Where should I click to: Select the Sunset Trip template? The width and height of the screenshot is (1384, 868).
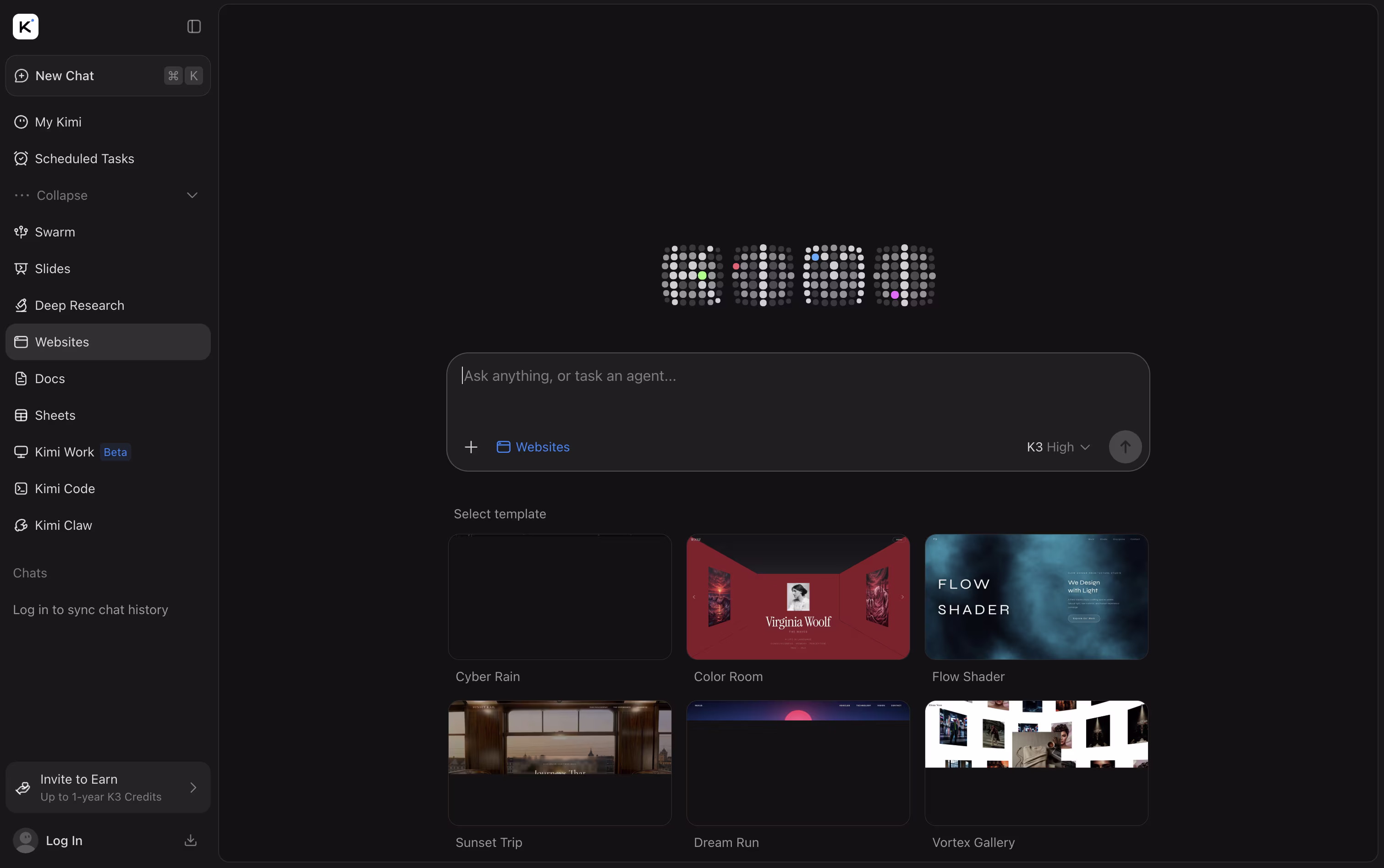(x=560, y=763)
